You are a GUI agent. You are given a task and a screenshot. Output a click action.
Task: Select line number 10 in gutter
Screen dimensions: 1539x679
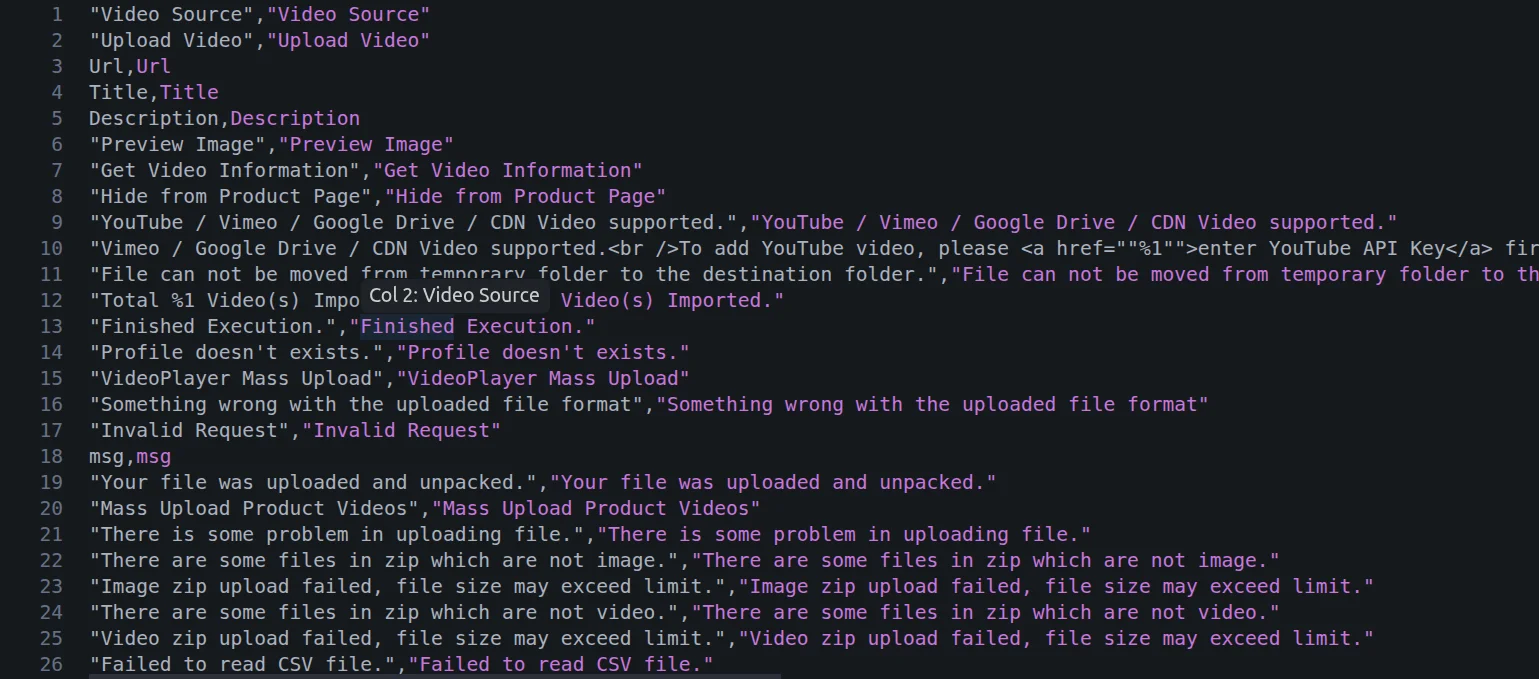(51, 248)
